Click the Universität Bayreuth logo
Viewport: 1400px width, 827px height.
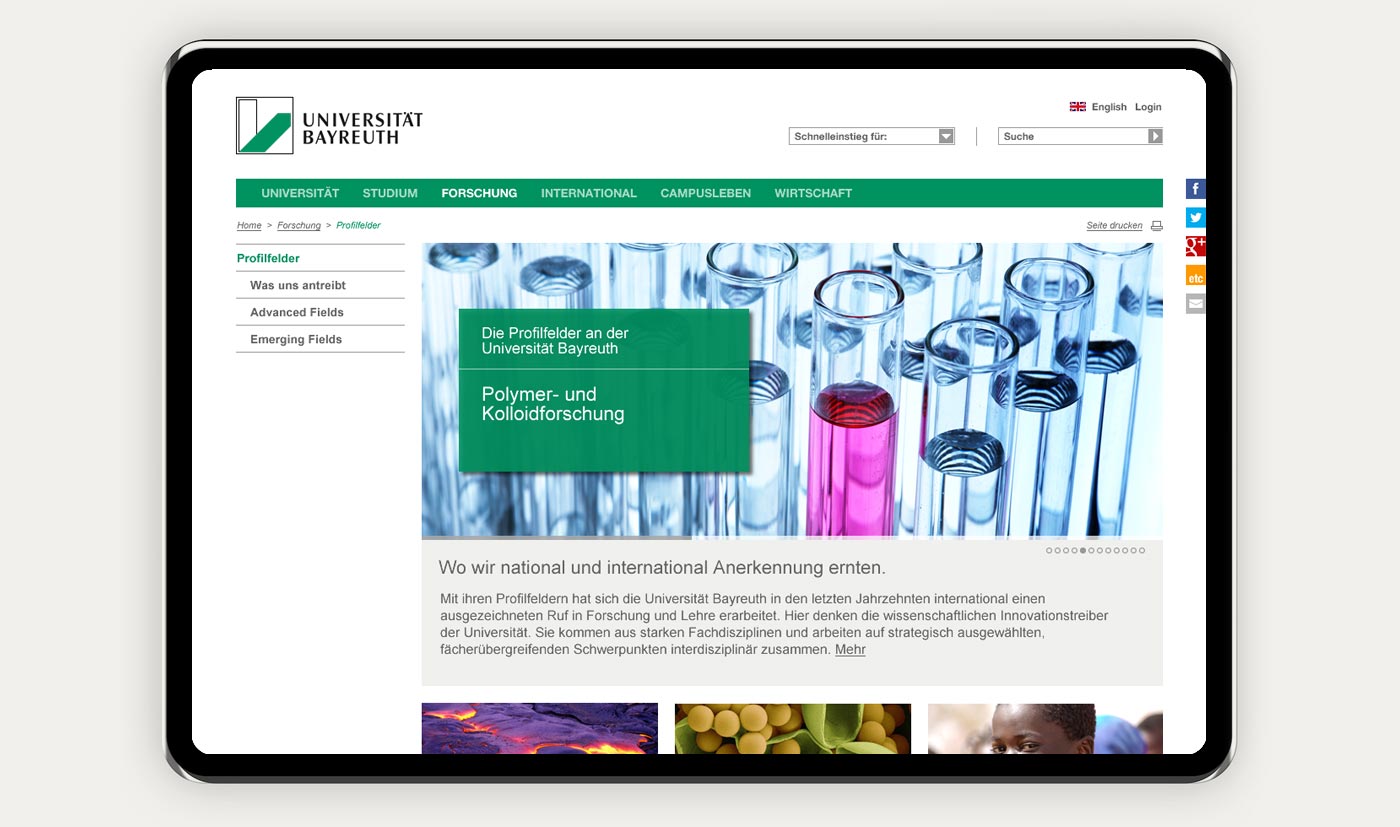329,126
